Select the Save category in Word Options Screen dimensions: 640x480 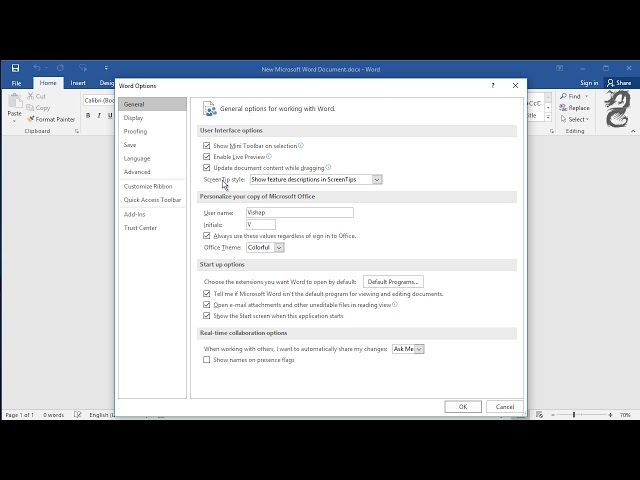point(152,145)
